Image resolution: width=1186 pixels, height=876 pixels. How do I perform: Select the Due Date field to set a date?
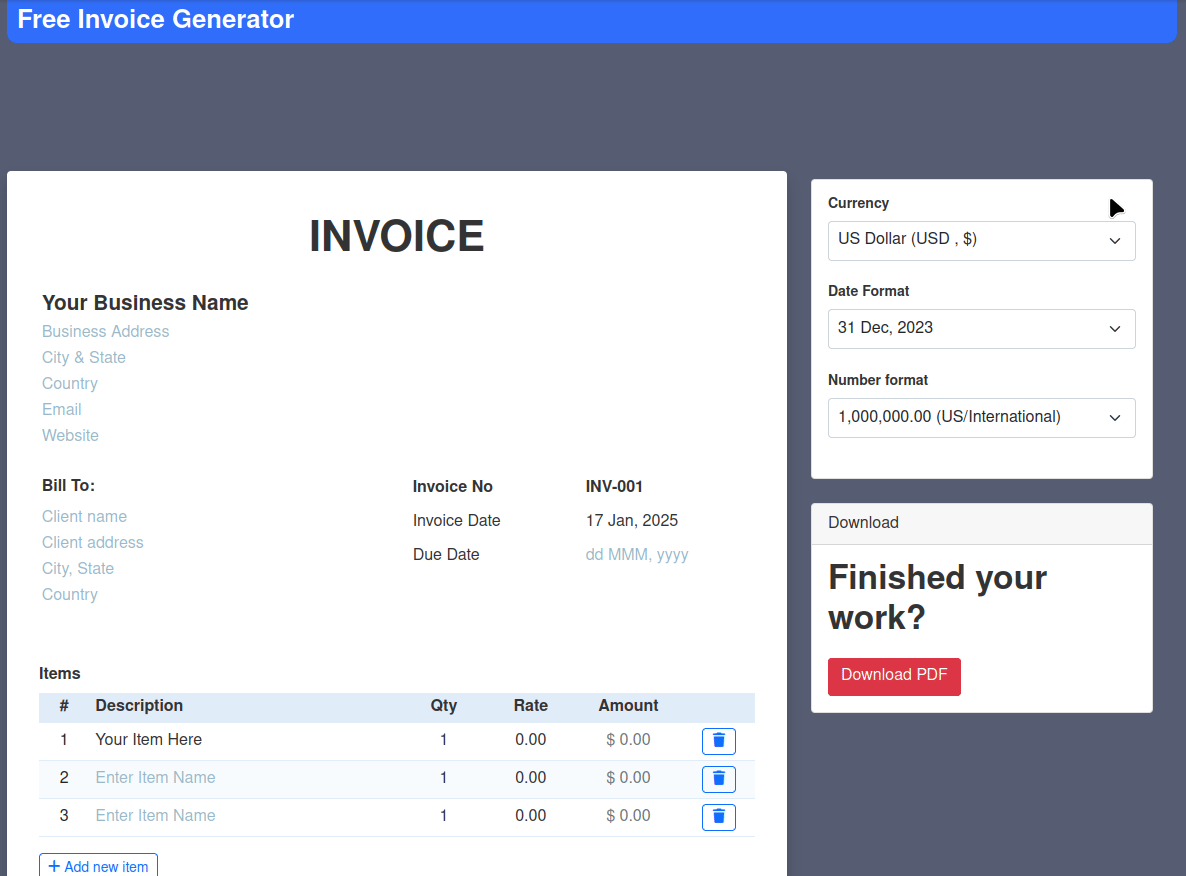[x=637, y=554]
